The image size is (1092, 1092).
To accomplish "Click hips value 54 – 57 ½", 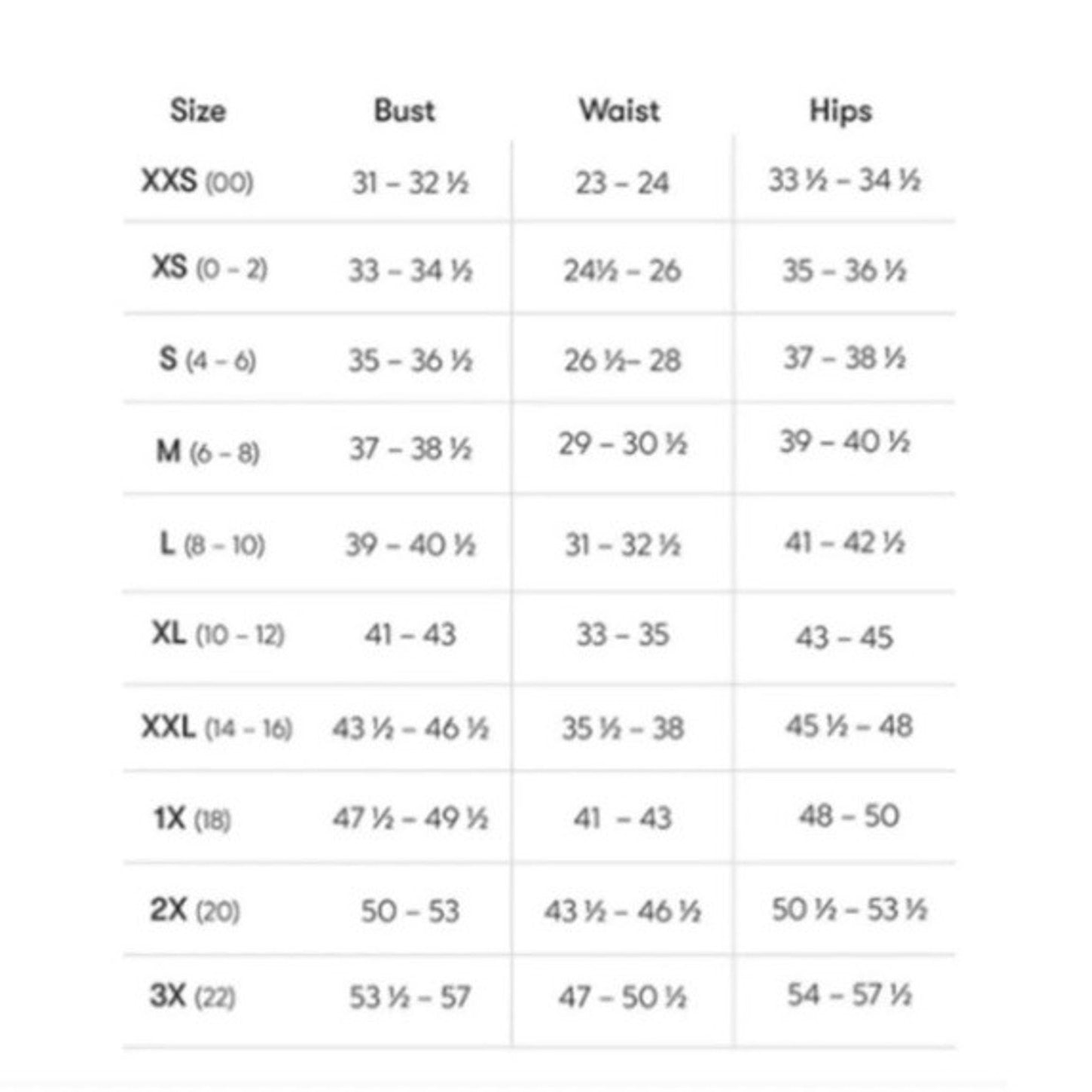I will click(x=850, y=995).
